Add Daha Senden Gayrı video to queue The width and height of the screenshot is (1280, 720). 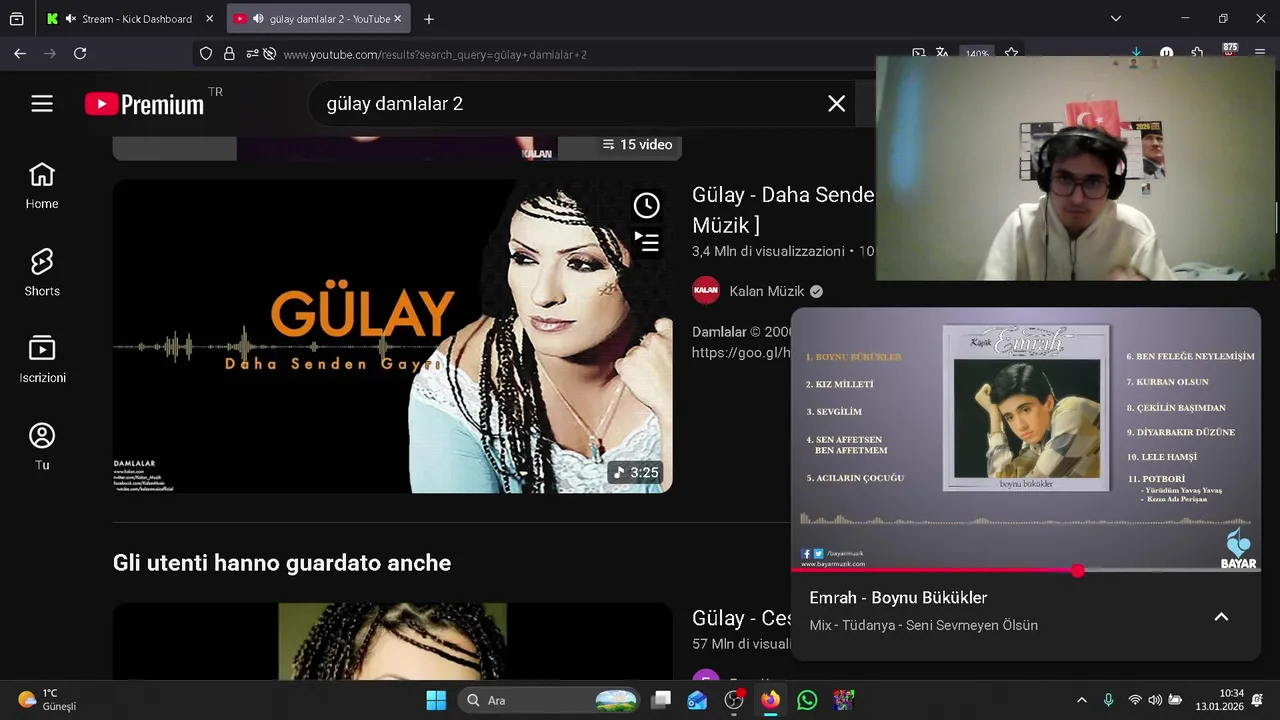(647, 241)
